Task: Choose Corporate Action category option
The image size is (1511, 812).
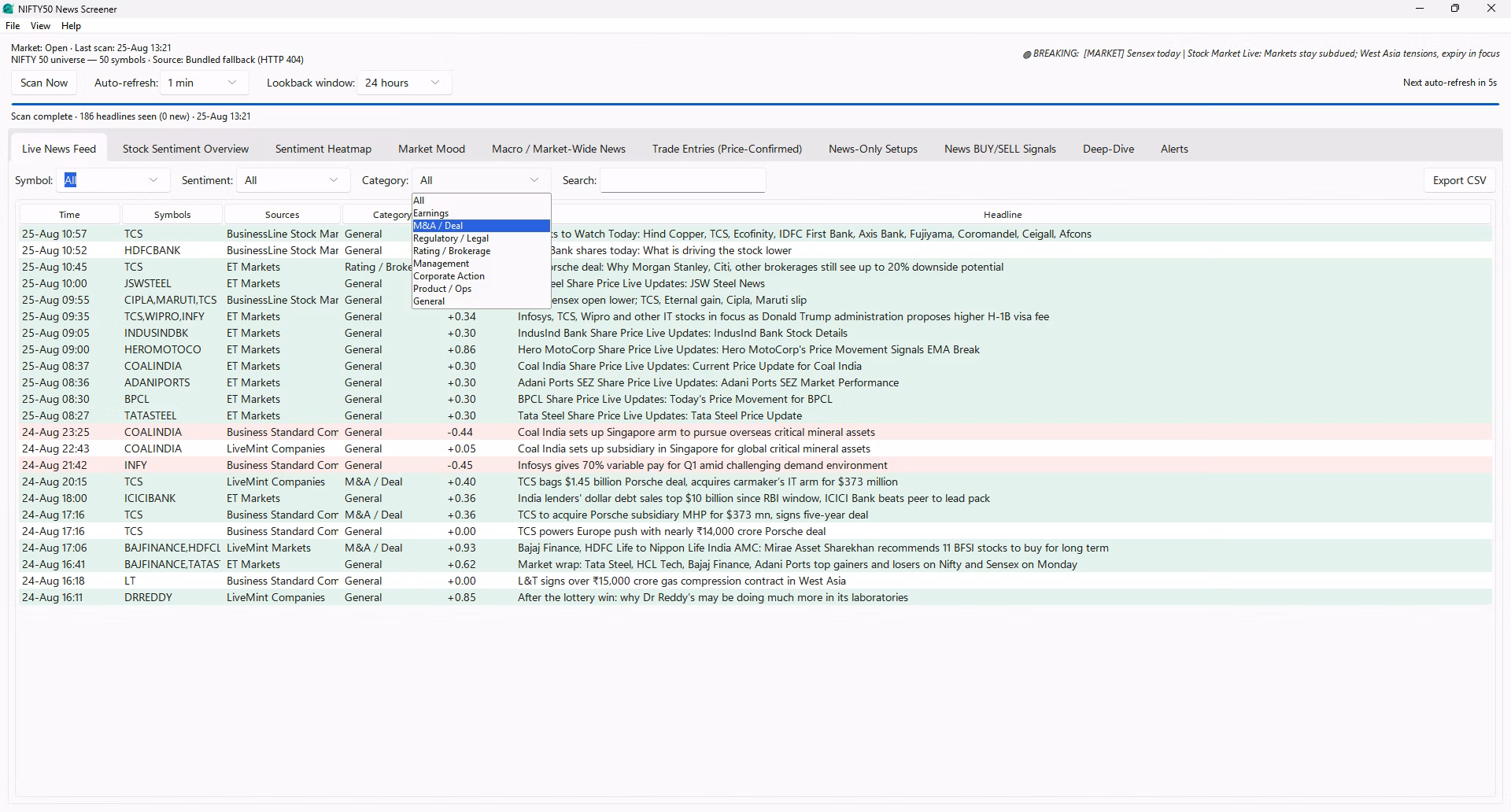Action: [481, 276]
